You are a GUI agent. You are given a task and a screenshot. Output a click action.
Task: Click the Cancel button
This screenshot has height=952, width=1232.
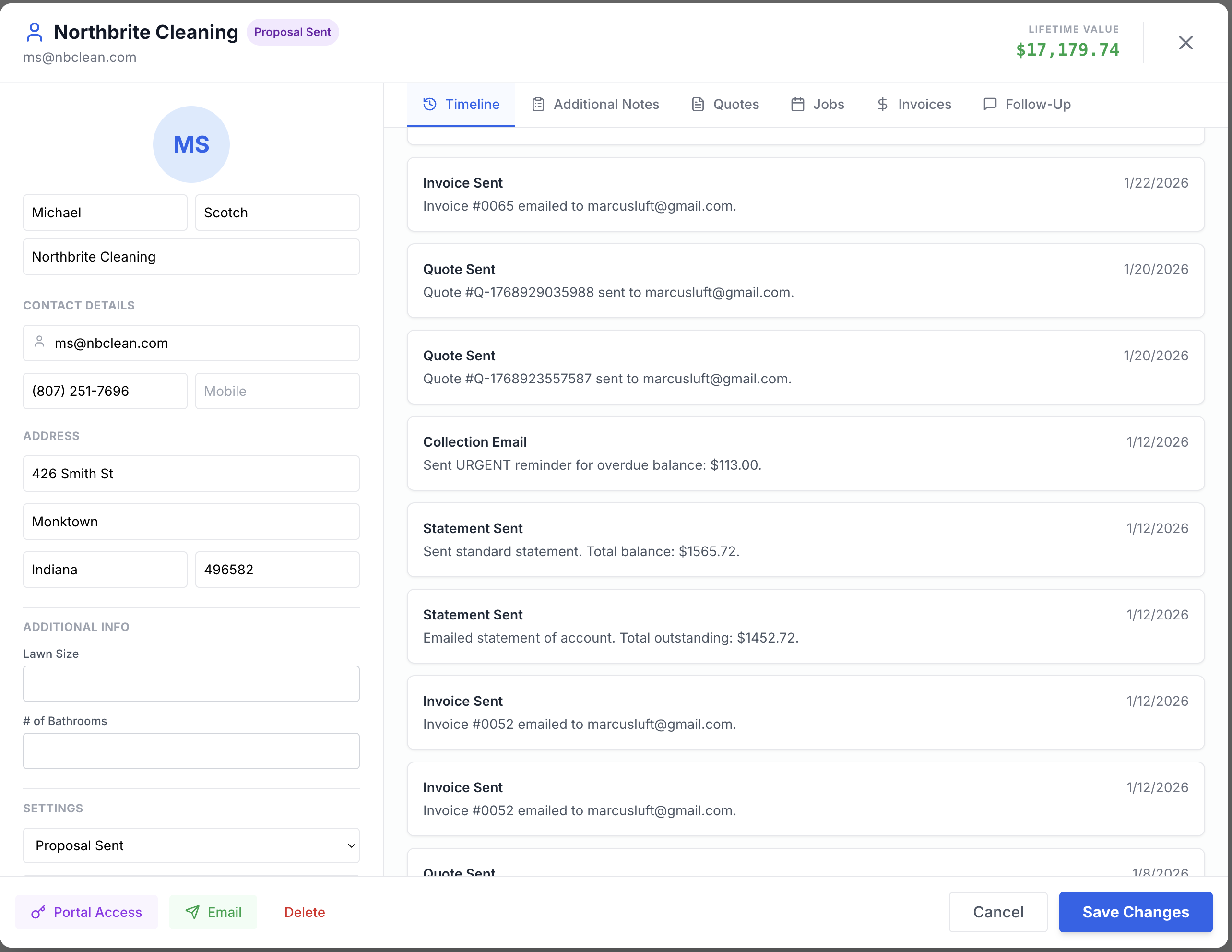pyautogui.click(x=998, y=912)
